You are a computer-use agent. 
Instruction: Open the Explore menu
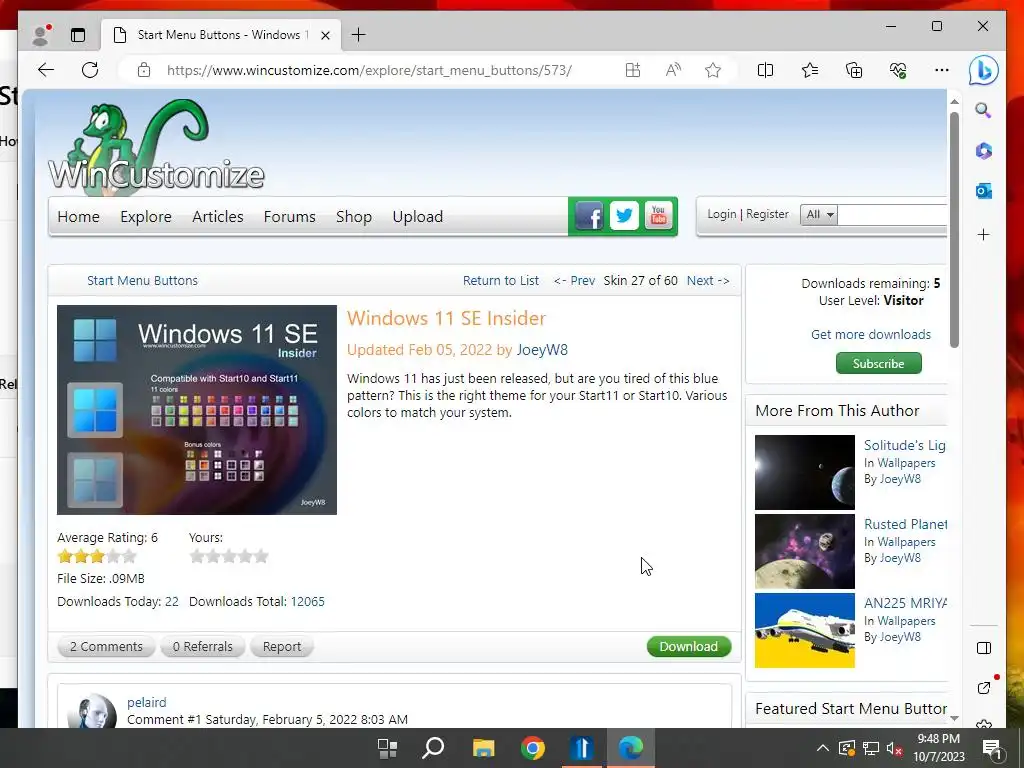click(146, 216)
